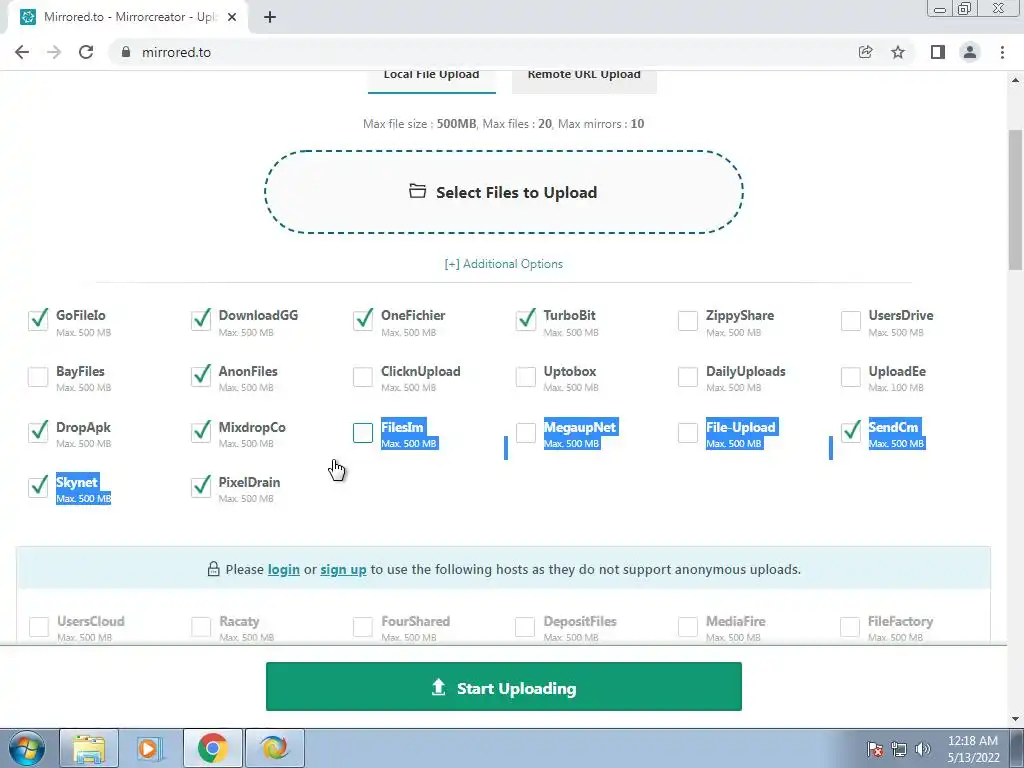Click the folder icon in upload area
This screenshot has height=768, width=1024.
[417, 191]
